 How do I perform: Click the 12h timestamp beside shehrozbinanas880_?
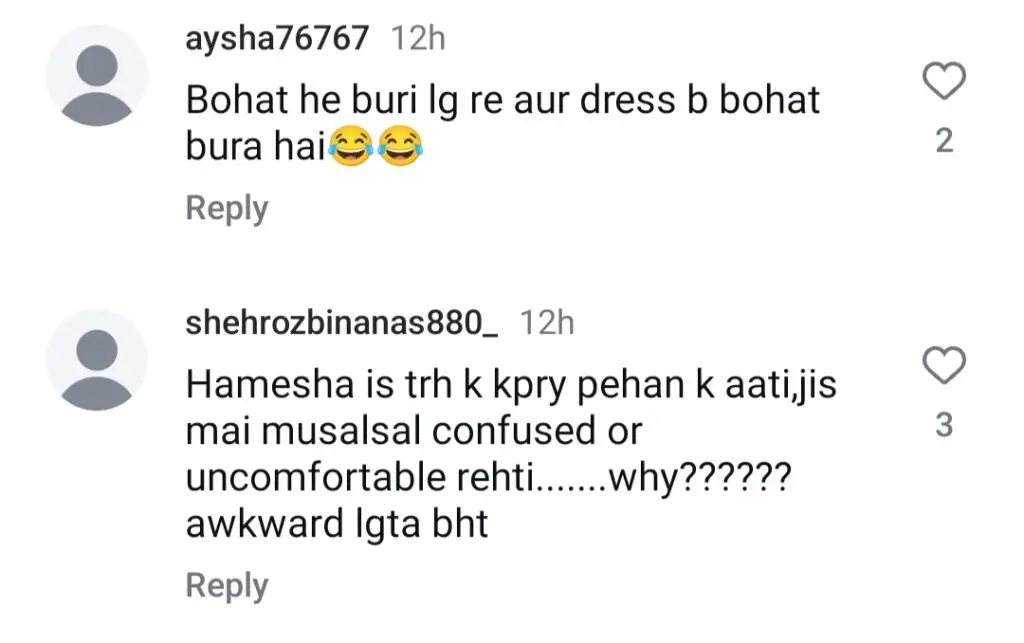[546, 323]
